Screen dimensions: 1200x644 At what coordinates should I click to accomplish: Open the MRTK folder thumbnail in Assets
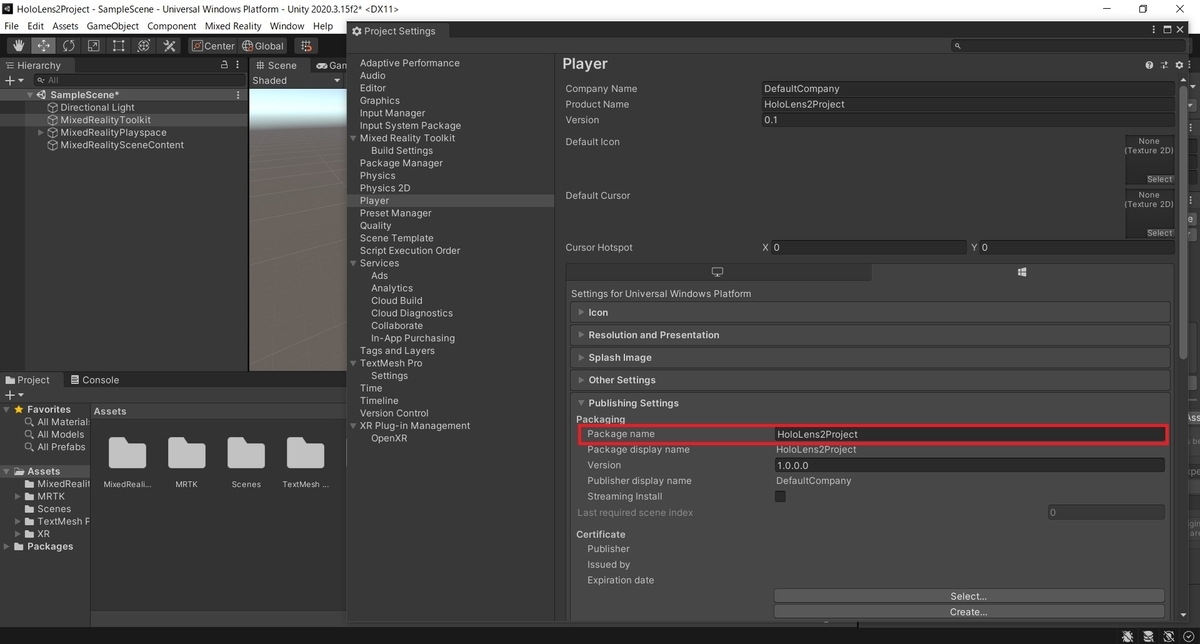click(187, 454)
